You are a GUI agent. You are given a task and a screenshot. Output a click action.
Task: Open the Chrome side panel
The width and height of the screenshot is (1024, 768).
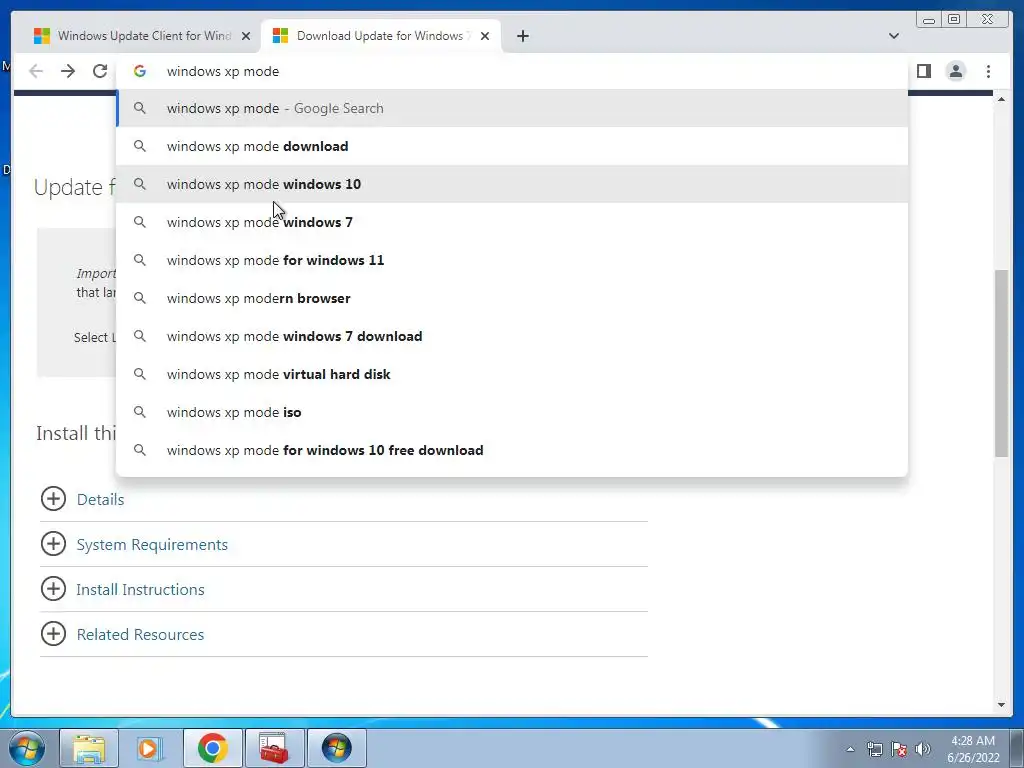point(923,71)
